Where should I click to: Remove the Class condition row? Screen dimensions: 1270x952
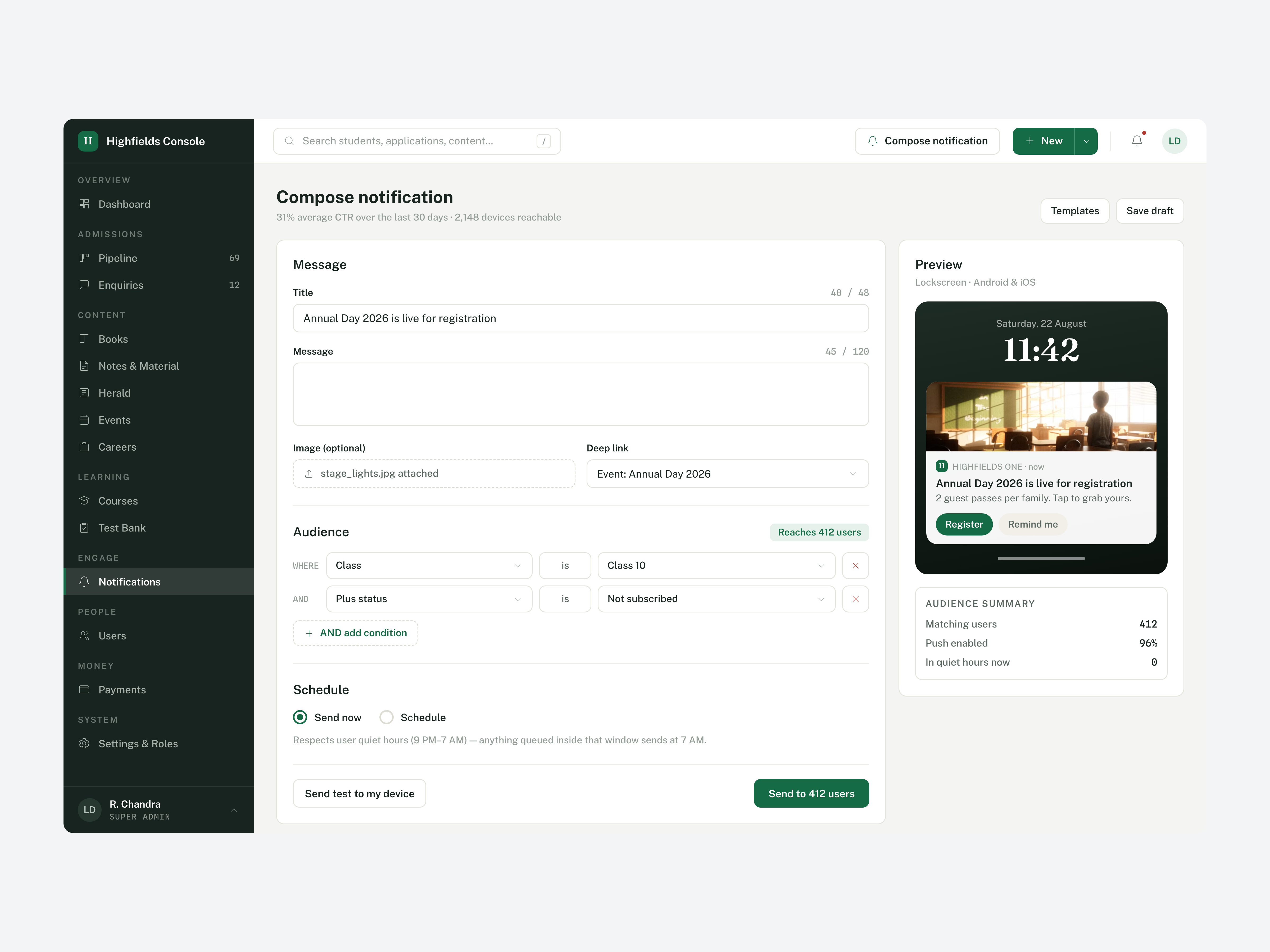pos(855,566)
